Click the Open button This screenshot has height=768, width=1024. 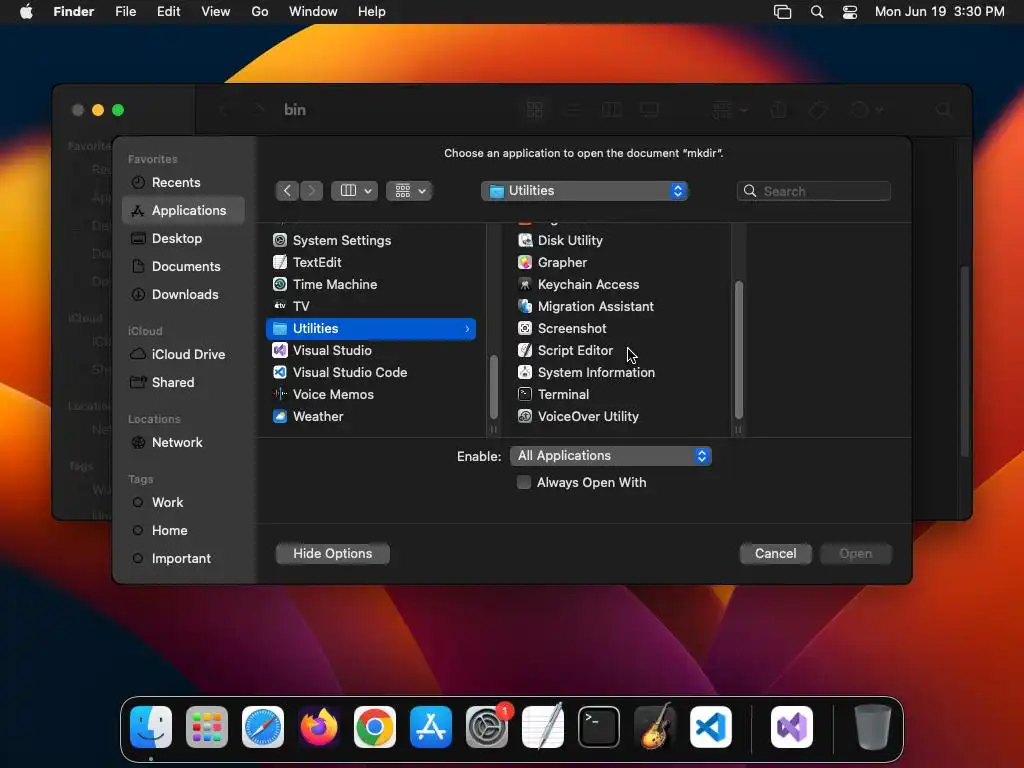click(856, 554)
